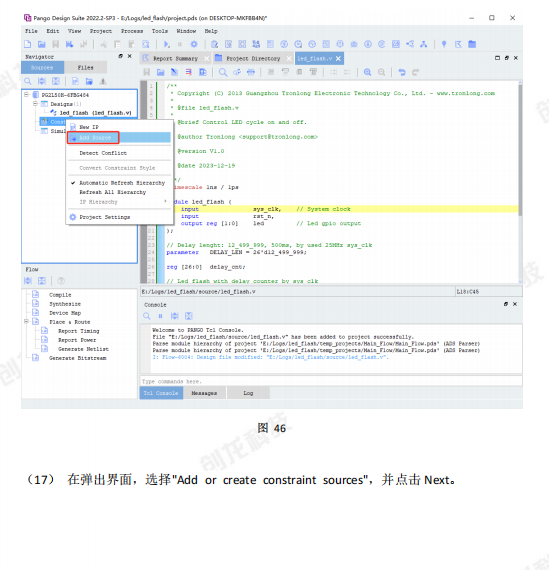Switch to the Files tab in Navigator
Viewport: 549px width, 570px height.
[x=85, y=68]
